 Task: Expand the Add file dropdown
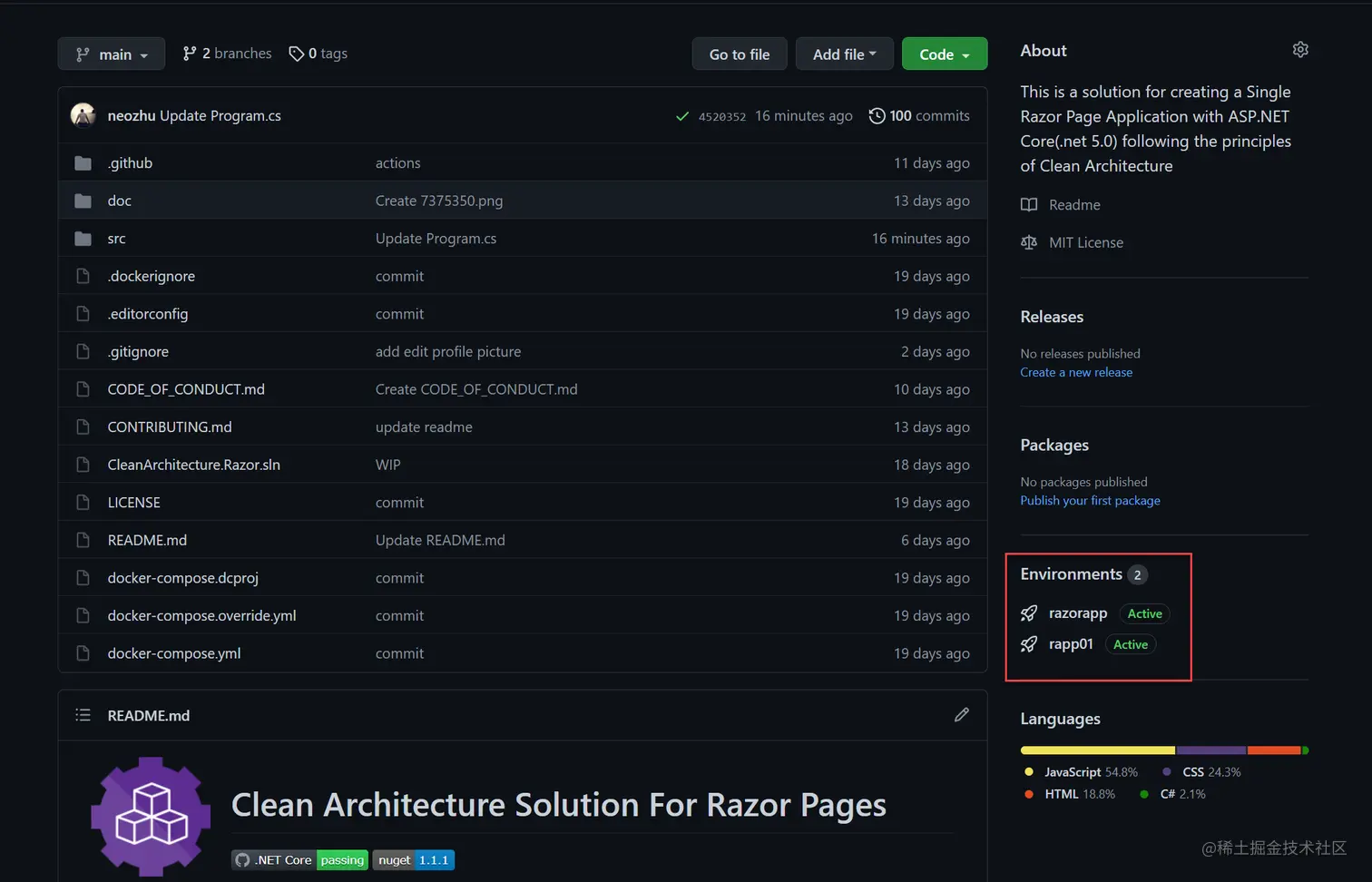(845, 54)
